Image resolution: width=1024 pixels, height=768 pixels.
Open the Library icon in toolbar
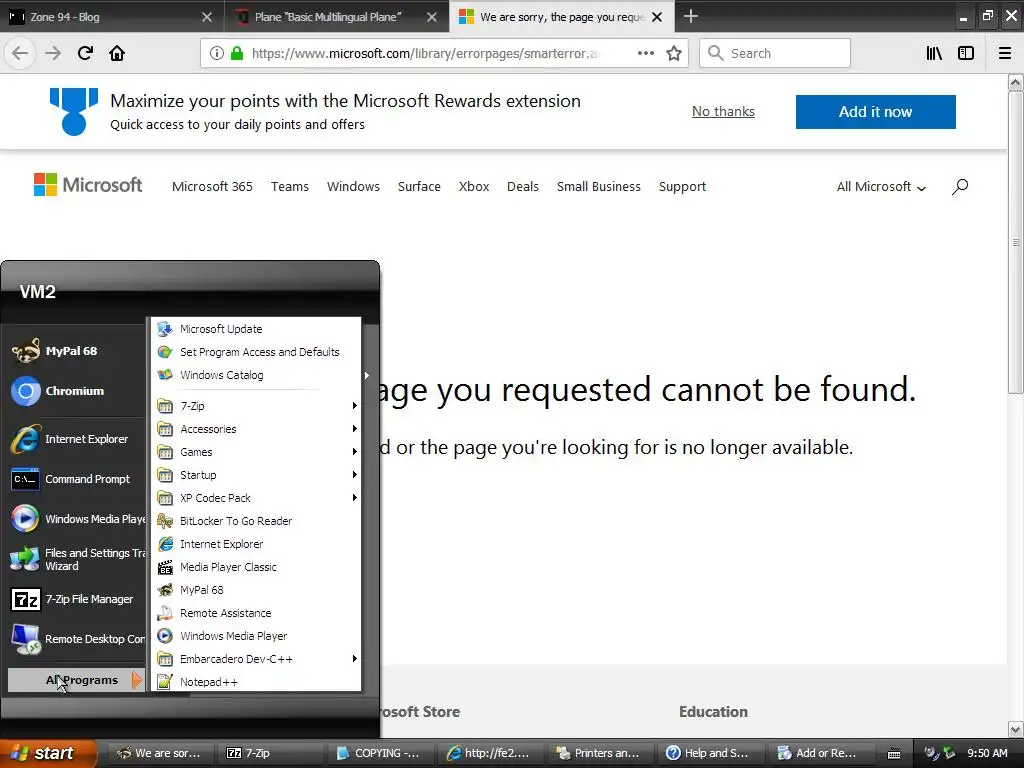pyautogui.click(x=934, y=53)
